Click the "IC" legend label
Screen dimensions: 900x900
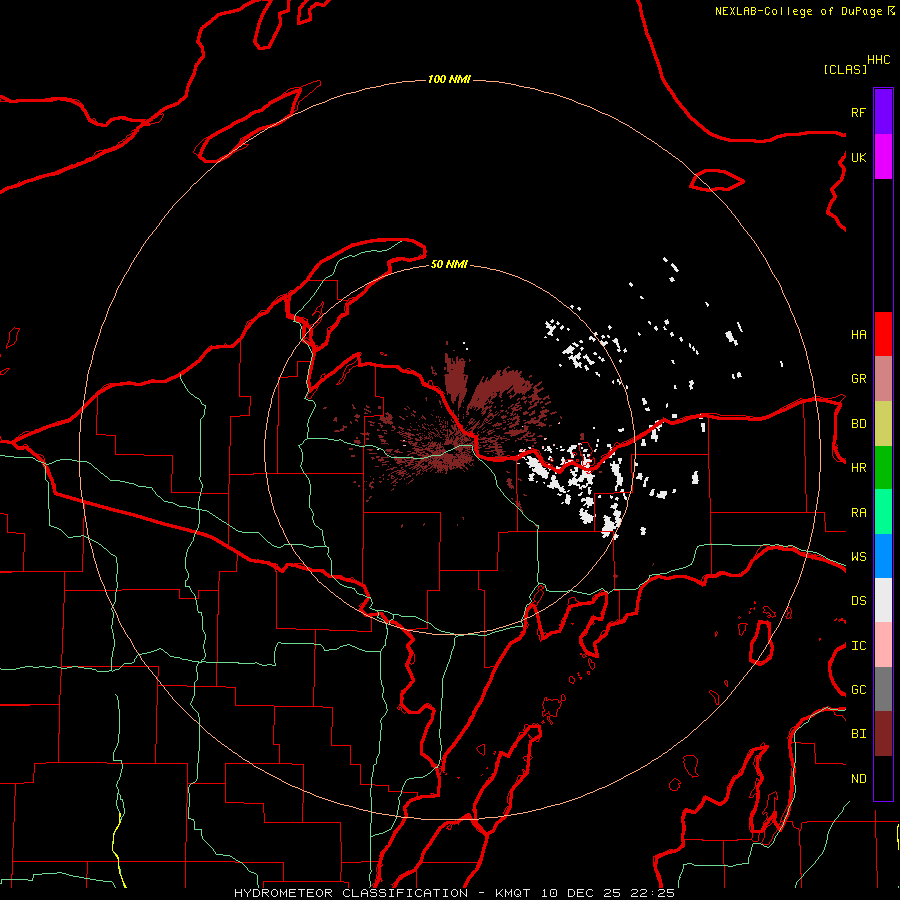[x=858, y=646]
